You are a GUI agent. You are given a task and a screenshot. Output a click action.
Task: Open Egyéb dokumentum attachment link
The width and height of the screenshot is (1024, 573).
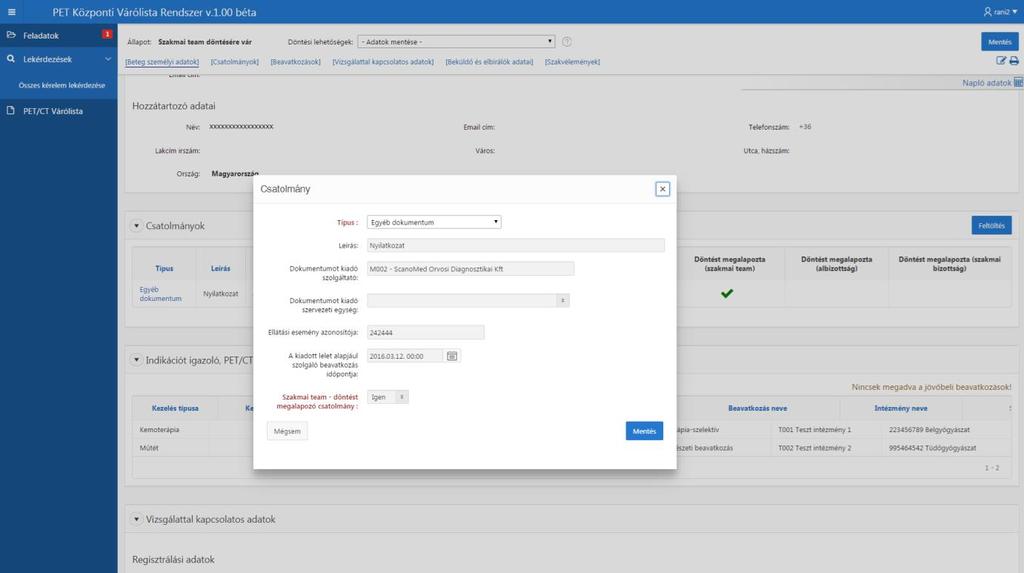click(160, 294)
